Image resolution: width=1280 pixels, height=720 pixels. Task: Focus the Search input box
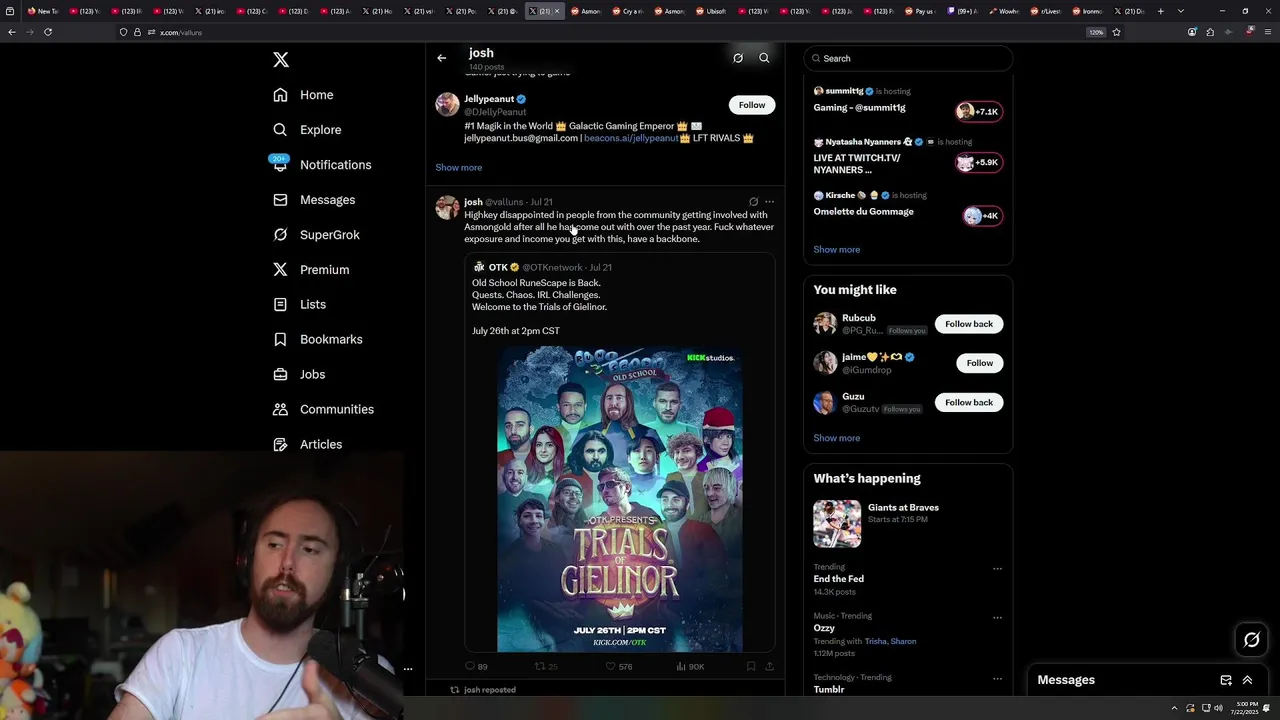coord(908,58)
